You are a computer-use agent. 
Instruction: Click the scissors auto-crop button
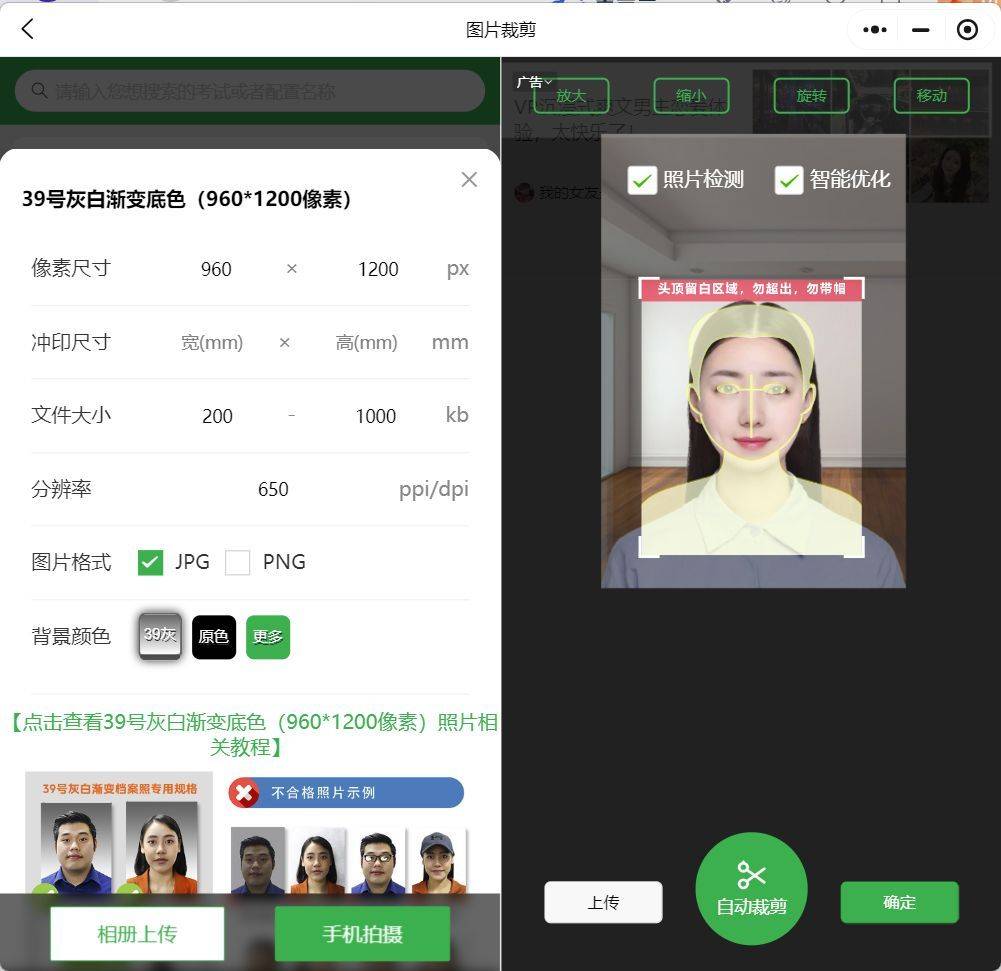(751, 888)
